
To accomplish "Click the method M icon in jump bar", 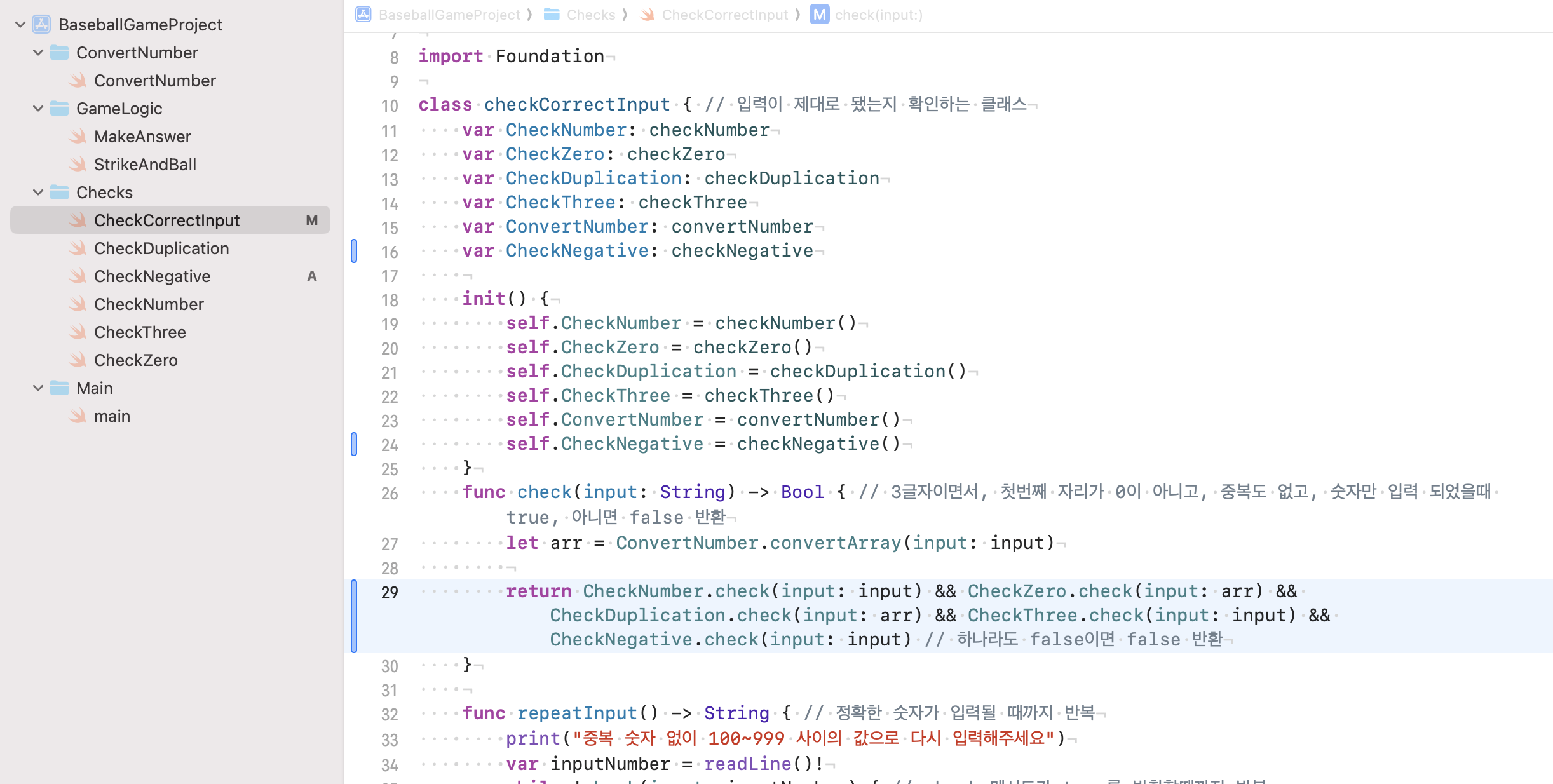I will (819, 15).
